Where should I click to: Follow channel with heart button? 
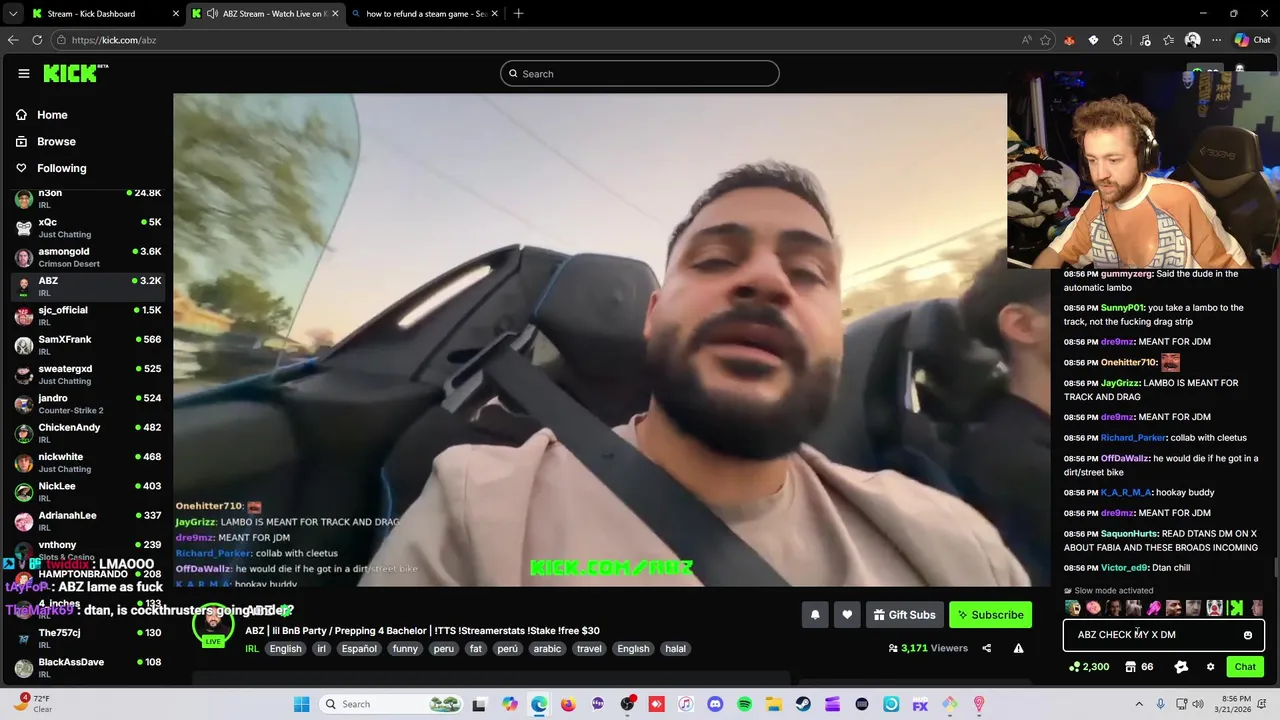pyautogui.click(x=847, y=615)
